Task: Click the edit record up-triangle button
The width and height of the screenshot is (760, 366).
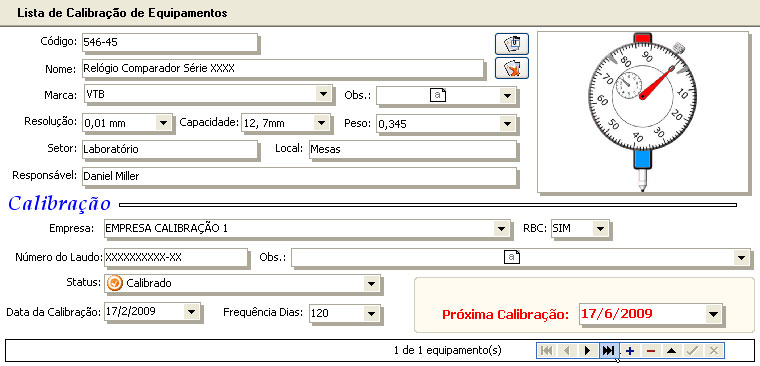Action: click(672, 350)
